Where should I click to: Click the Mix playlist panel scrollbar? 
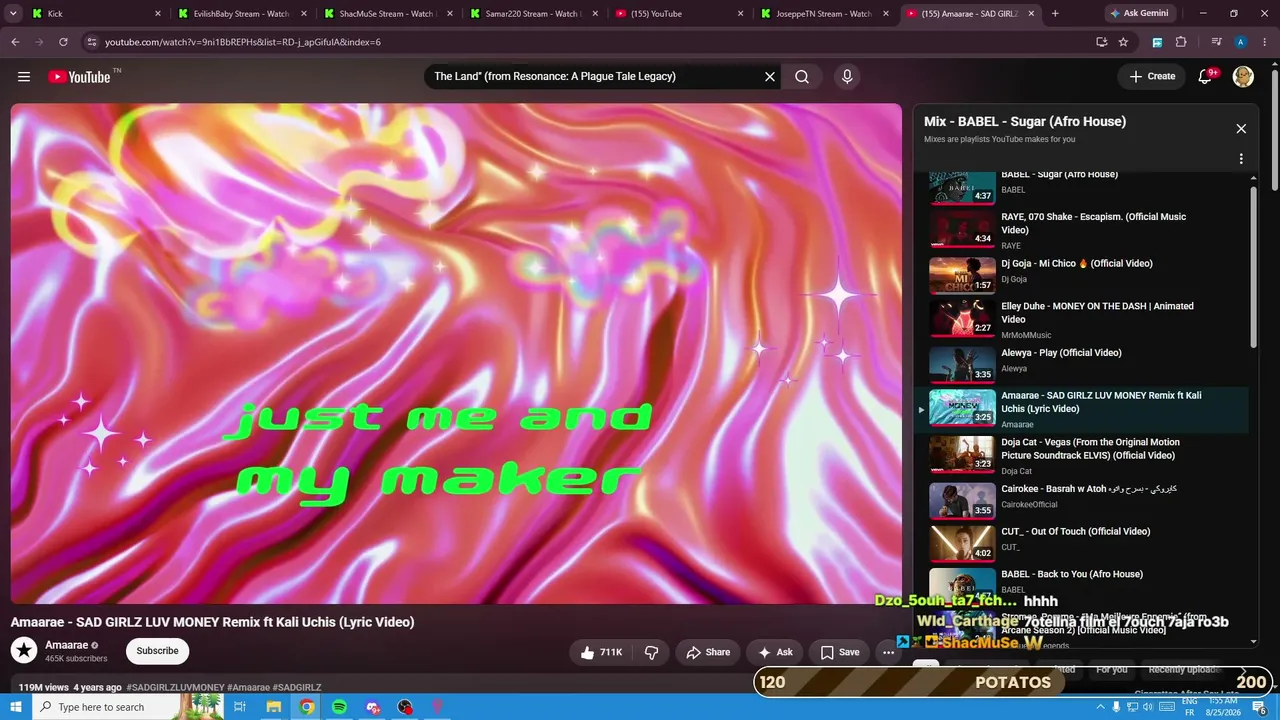1254,265
